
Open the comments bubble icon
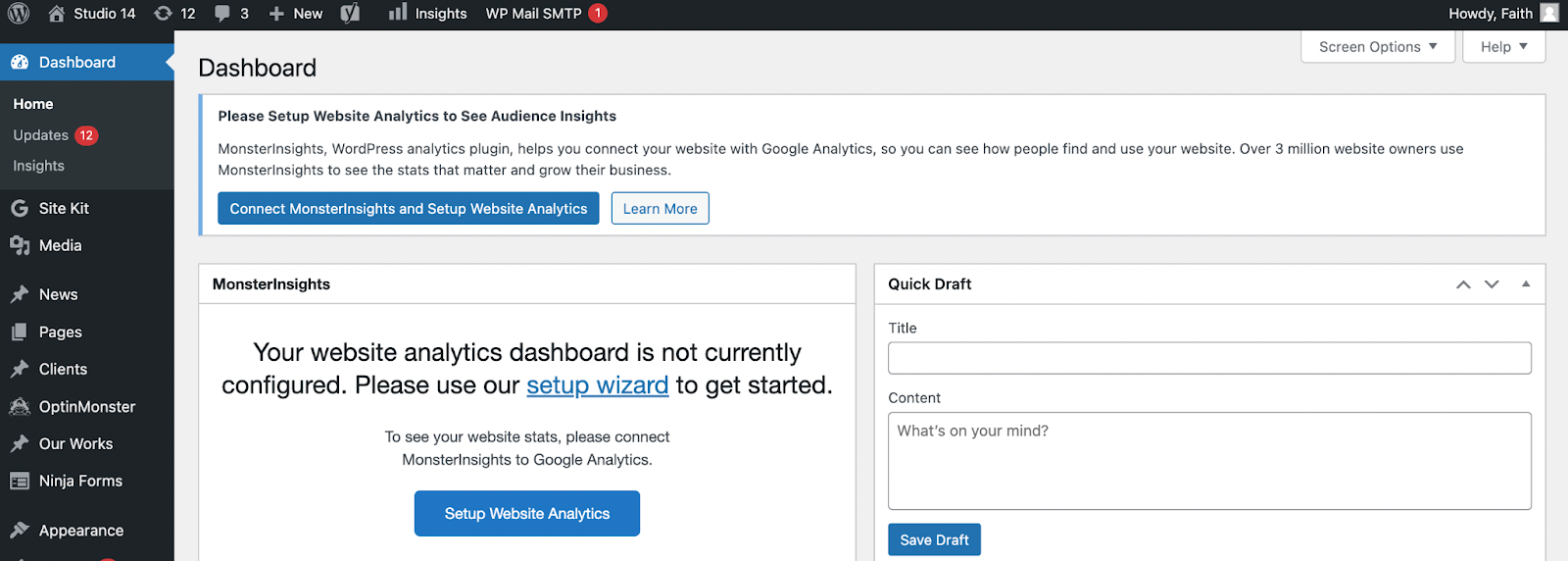coord(222,14)
